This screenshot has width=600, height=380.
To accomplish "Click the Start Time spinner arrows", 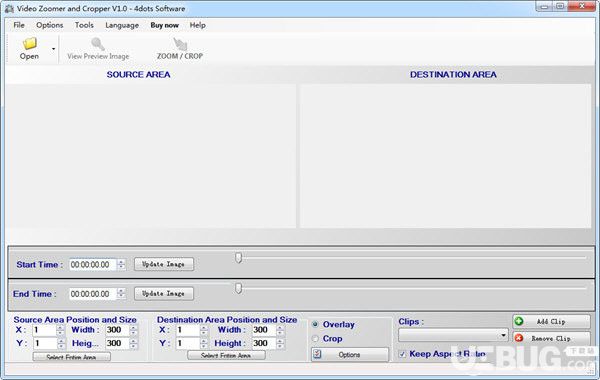I will point(121,264).
